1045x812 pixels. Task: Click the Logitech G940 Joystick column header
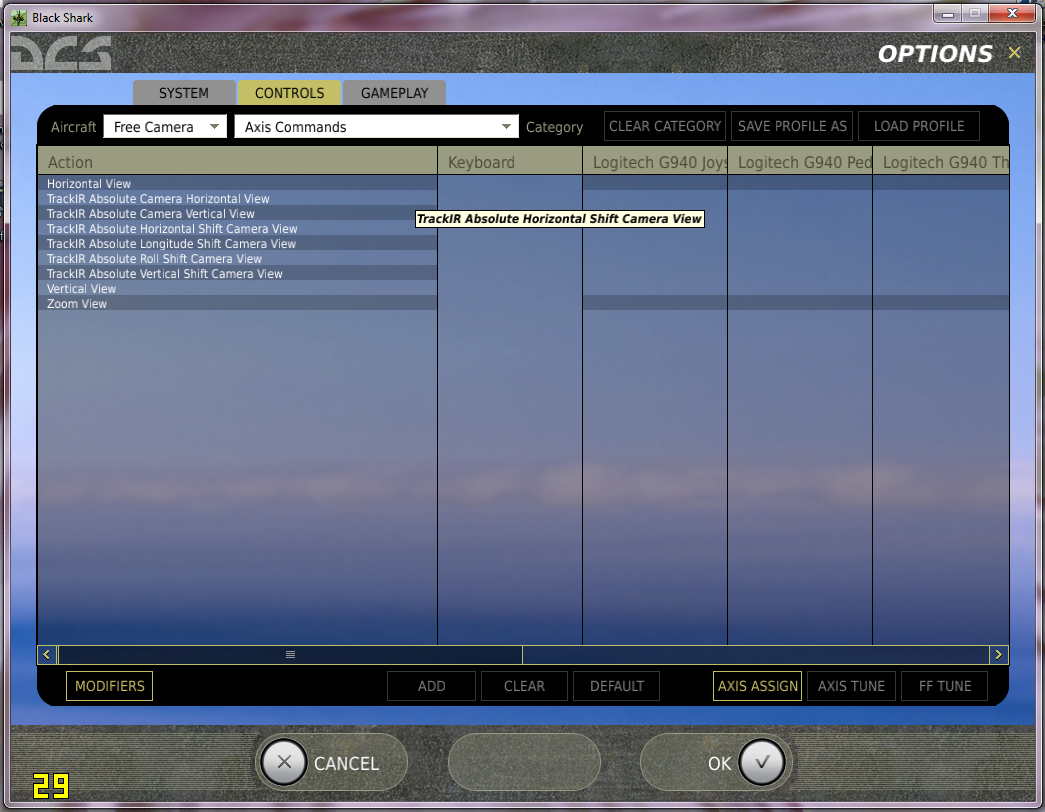[655, 161]
